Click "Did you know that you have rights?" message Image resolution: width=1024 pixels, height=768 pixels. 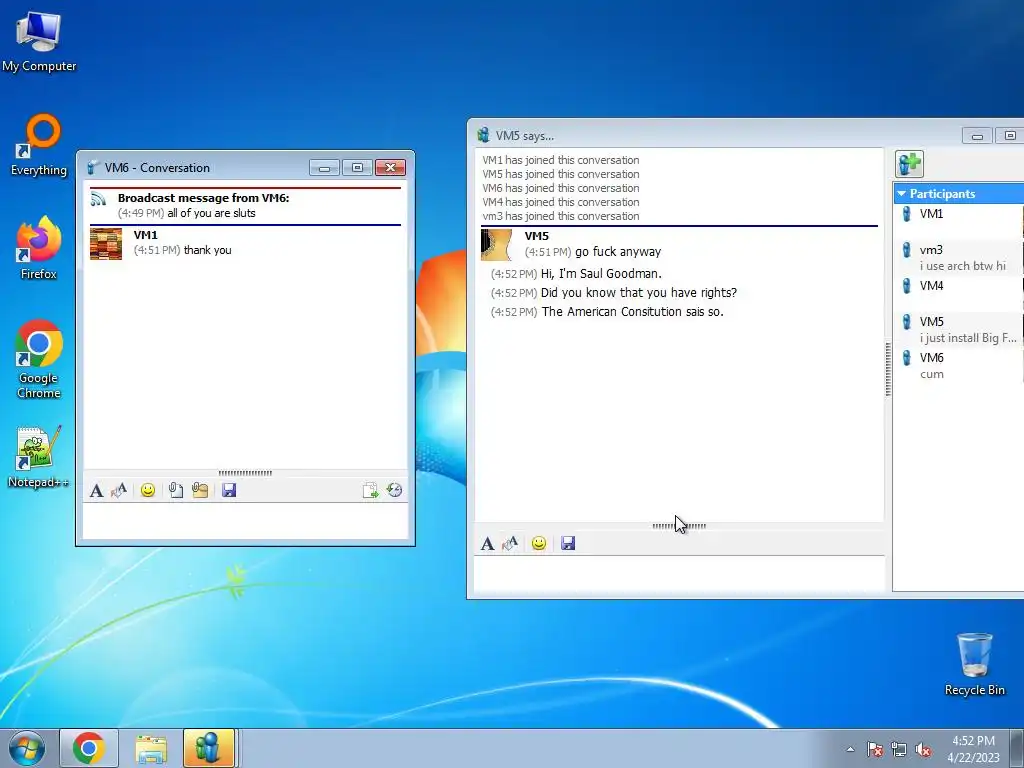click(639, 293)
